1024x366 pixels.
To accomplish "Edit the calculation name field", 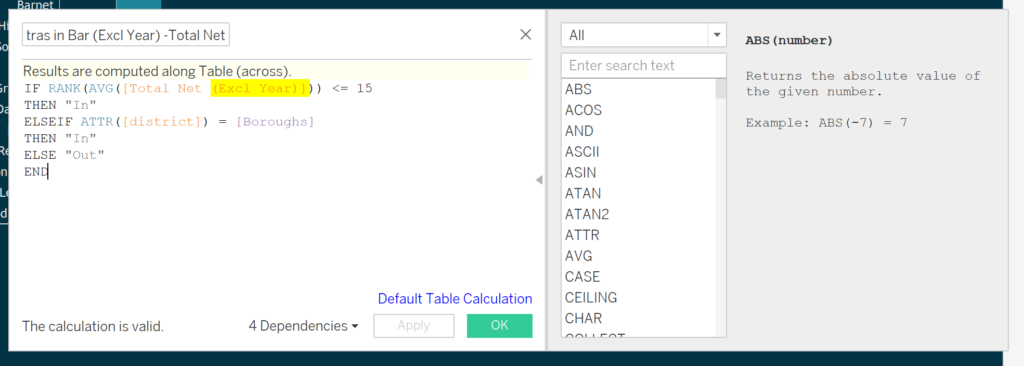I will [126, 35].
